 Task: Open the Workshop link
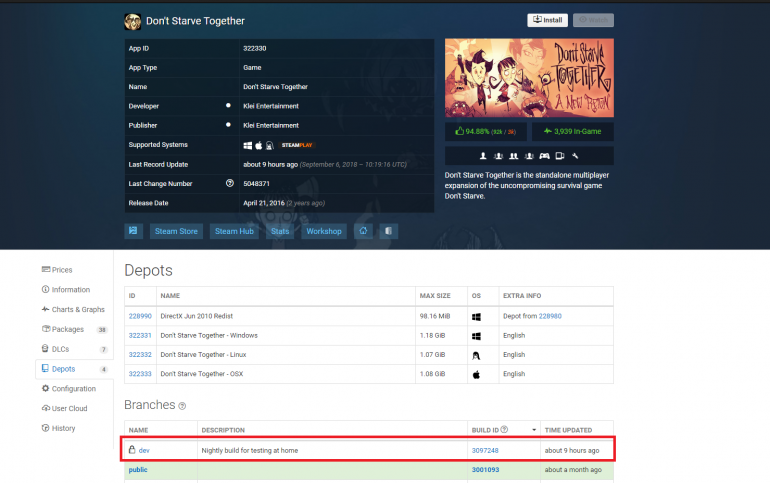pos(324,231)
